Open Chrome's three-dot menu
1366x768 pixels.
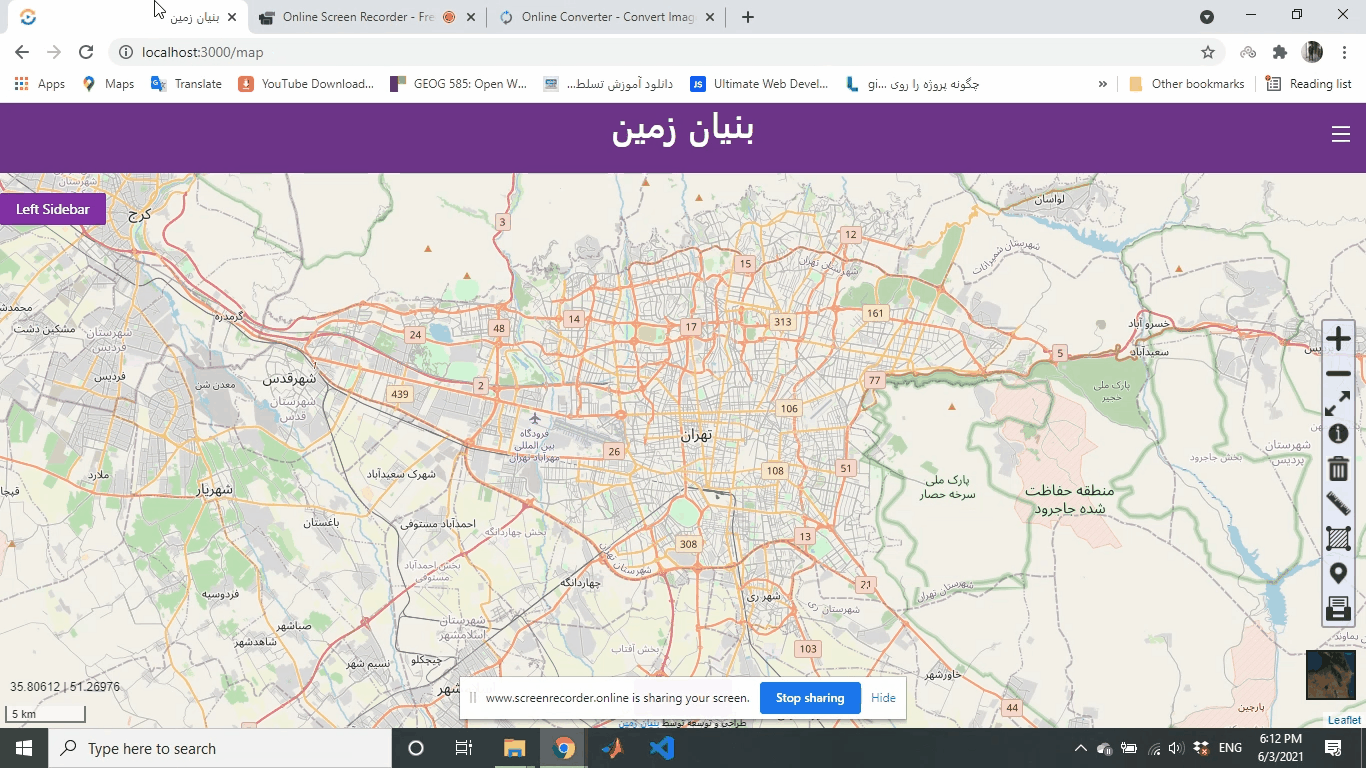[x=1343, y=52]
